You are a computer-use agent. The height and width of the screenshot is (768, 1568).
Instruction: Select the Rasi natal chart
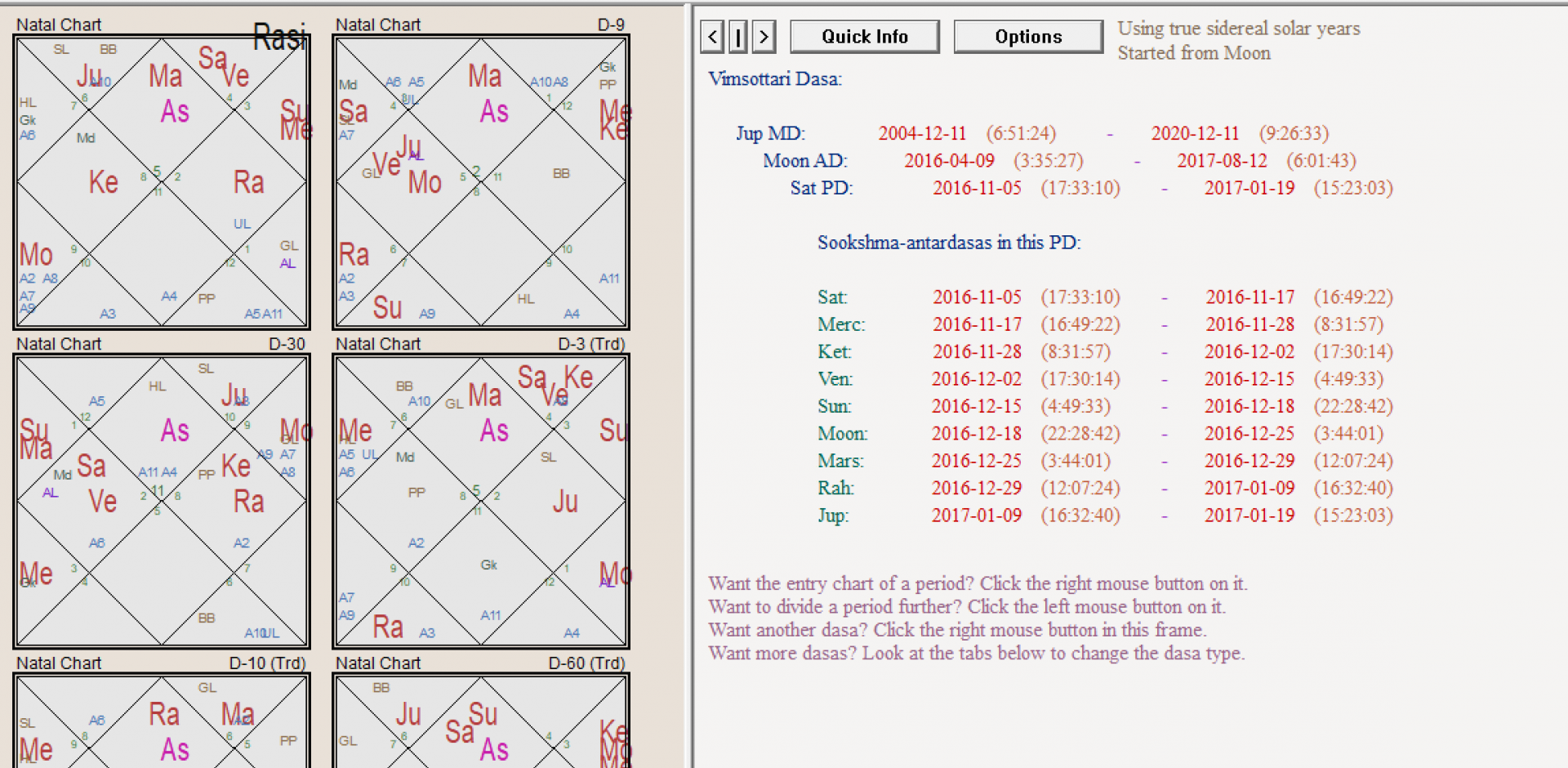pyautogui.click(x=162, y=181)
